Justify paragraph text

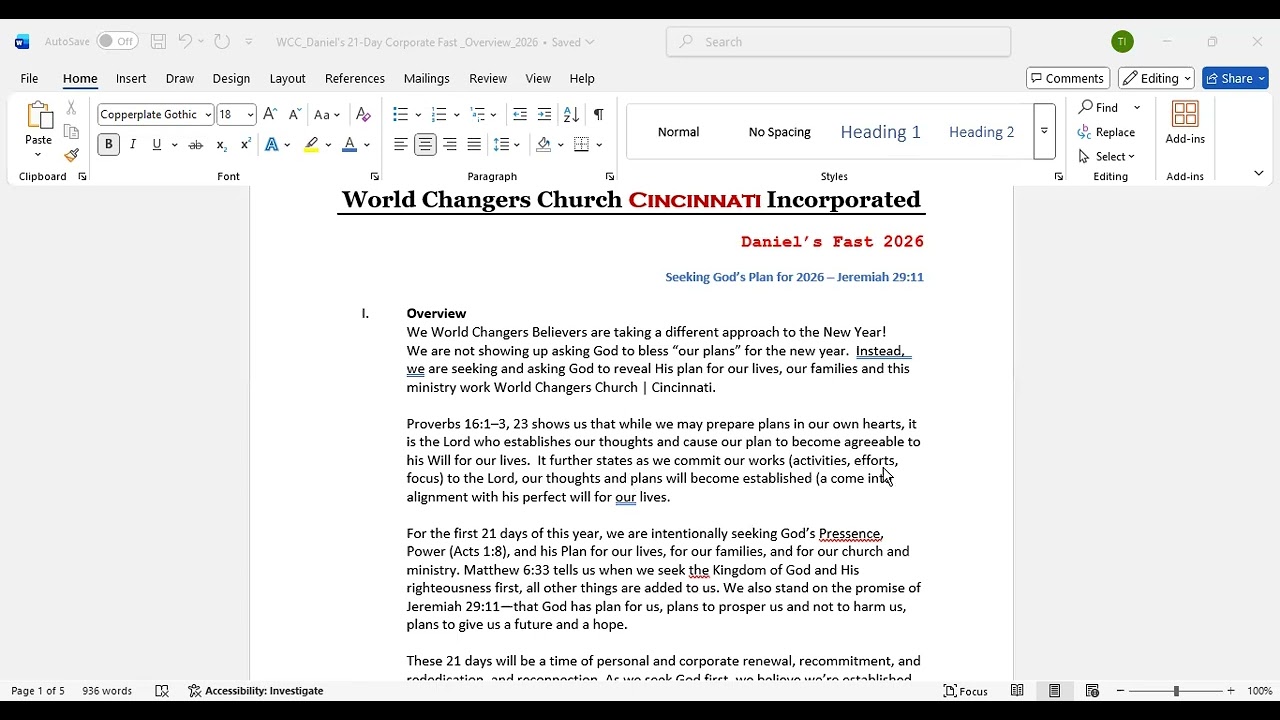pos(474,145)
